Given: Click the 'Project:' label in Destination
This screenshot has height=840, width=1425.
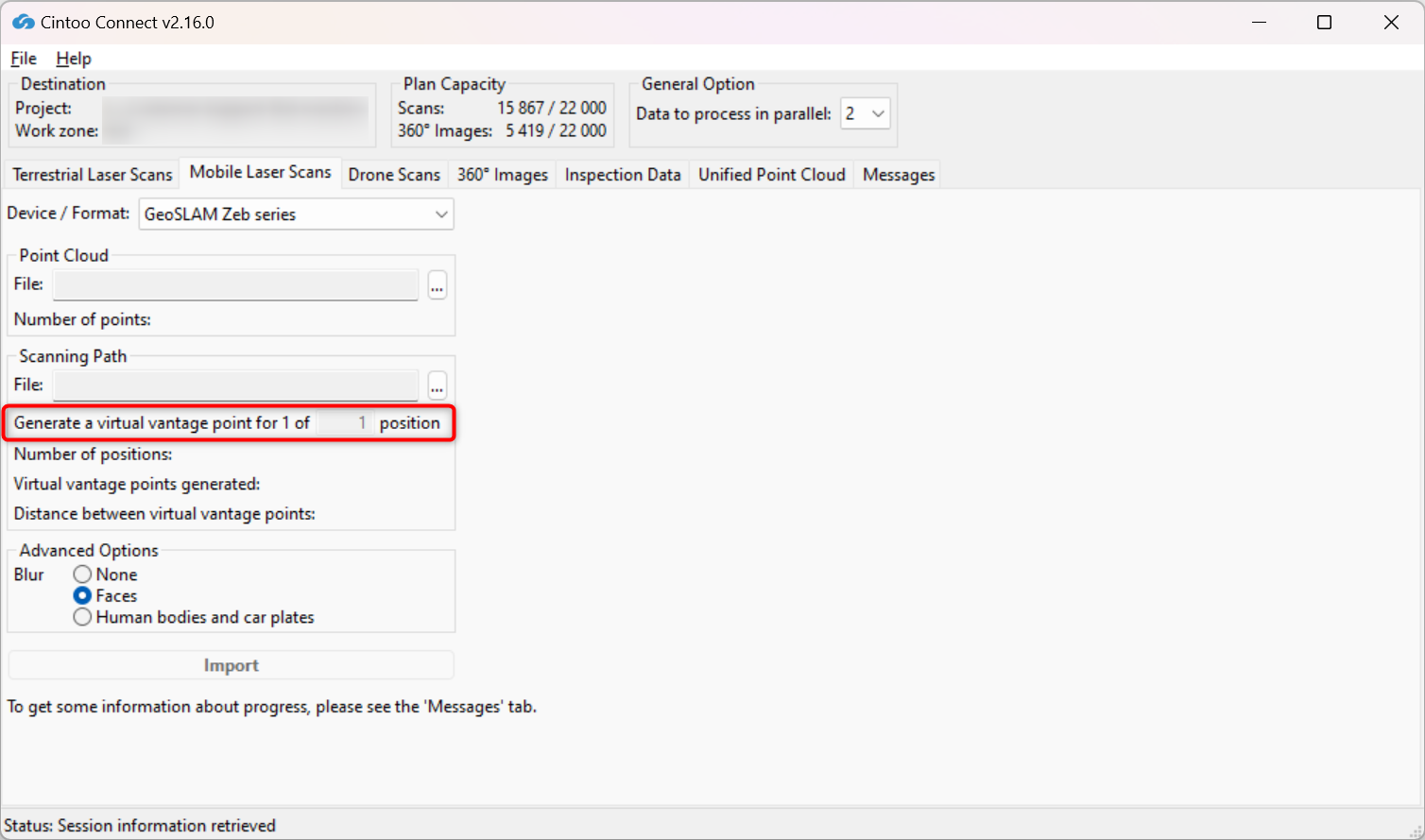Looking at the screenshot, I should point(43,108).
